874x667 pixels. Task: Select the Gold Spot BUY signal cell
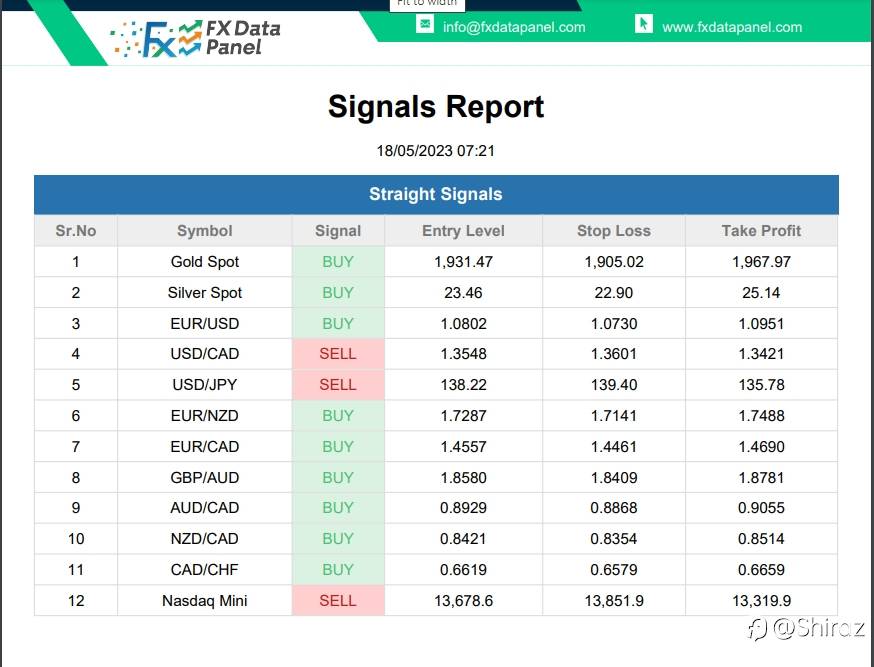point(338,262)
